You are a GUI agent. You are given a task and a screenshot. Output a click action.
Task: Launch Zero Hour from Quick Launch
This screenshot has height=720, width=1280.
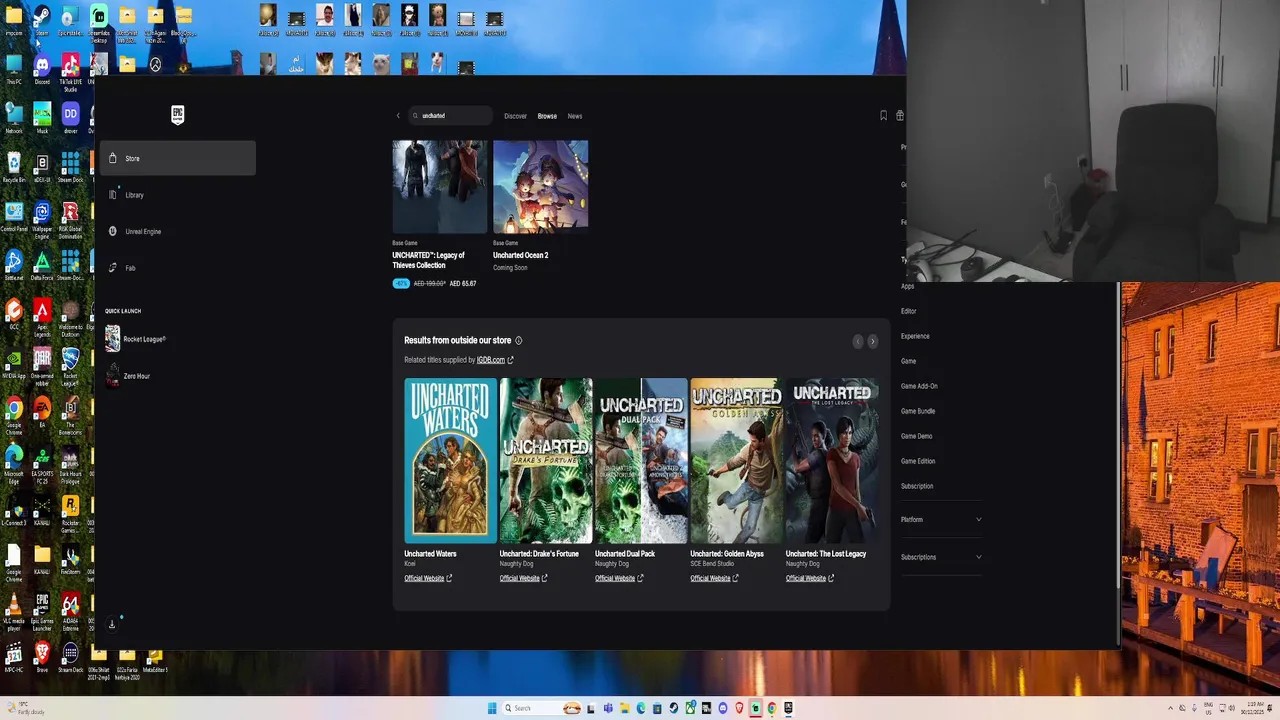pos(128,376)
